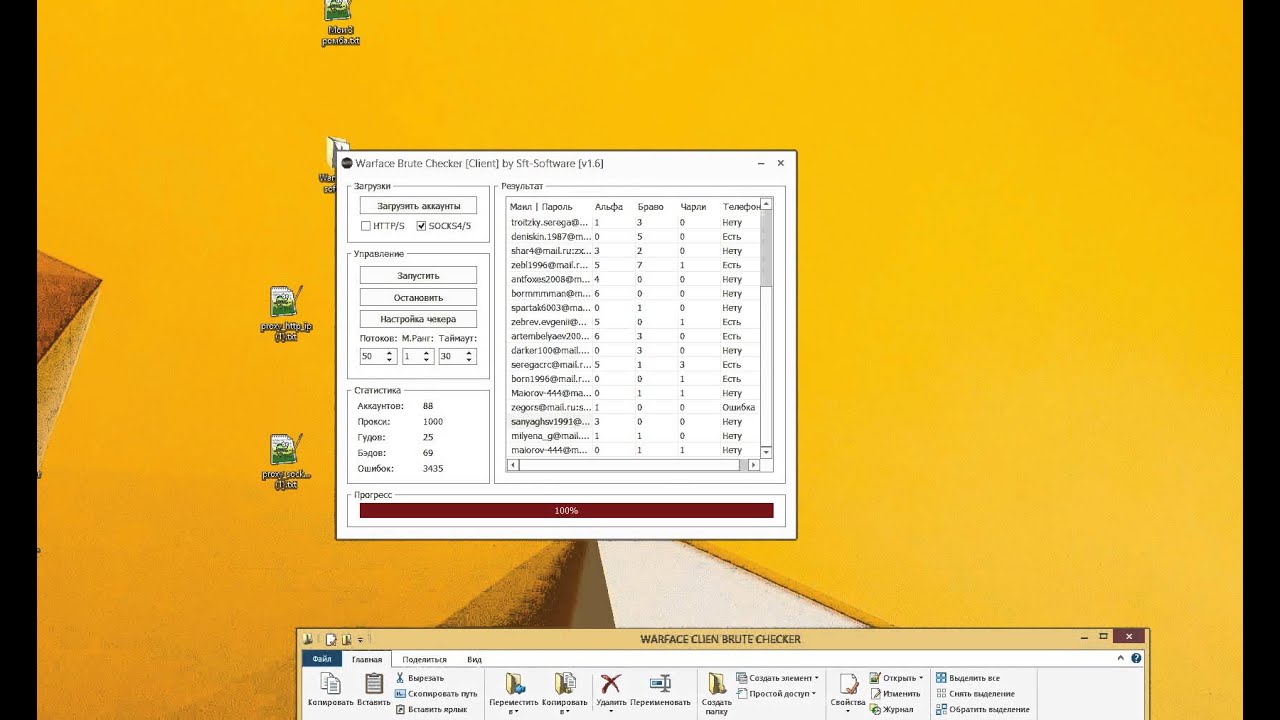This screenshot has height=720, width=1280.
Task: Click Изменить in the ribbon
Action: tap(895, 693)
